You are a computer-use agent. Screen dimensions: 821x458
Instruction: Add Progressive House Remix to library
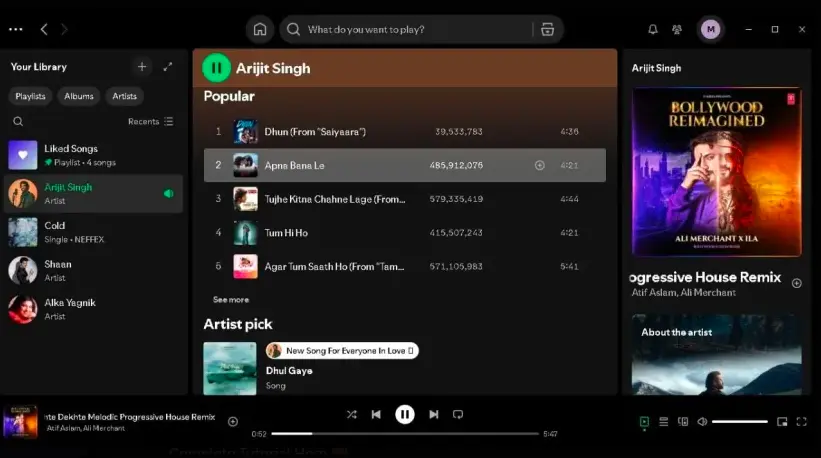796,283
